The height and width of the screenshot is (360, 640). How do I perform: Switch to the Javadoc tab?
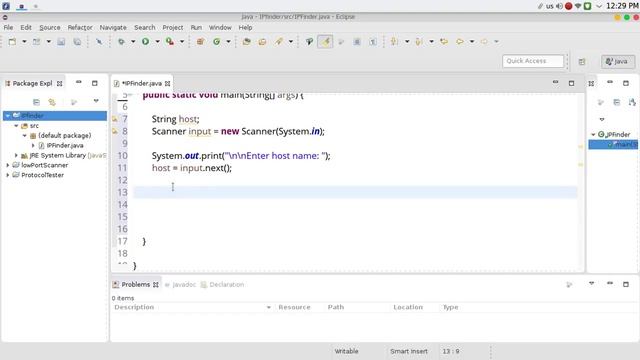pos(180,285)
